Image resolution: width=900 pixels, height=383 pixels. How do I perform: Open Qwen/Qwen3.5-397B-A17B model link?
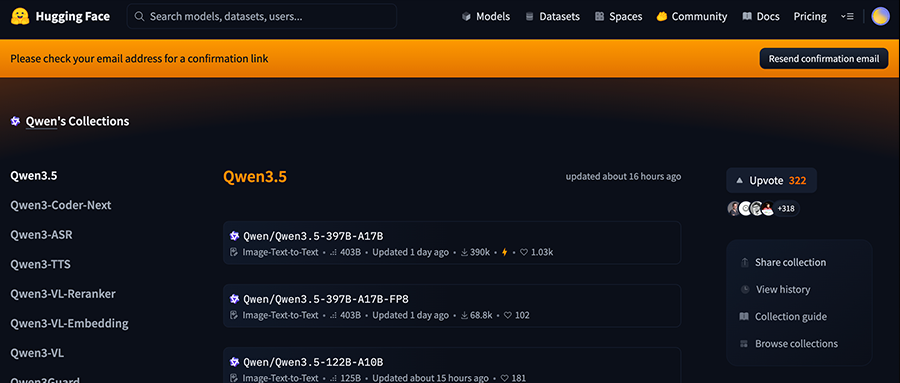tap(313, 235)
